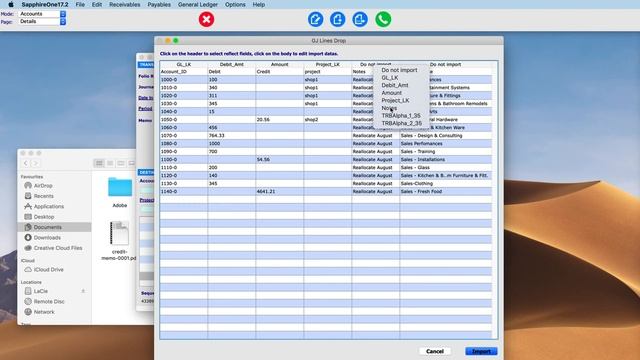Open Recents in Finder sidebar
The image size is (640, 360).
[43, 196]
